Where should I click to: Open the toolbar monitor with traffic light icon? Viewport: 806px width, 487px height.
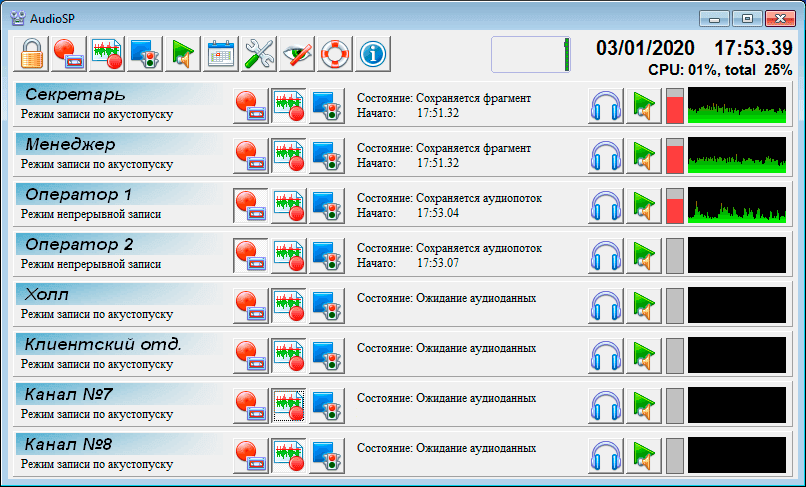(x=145, y=53)
